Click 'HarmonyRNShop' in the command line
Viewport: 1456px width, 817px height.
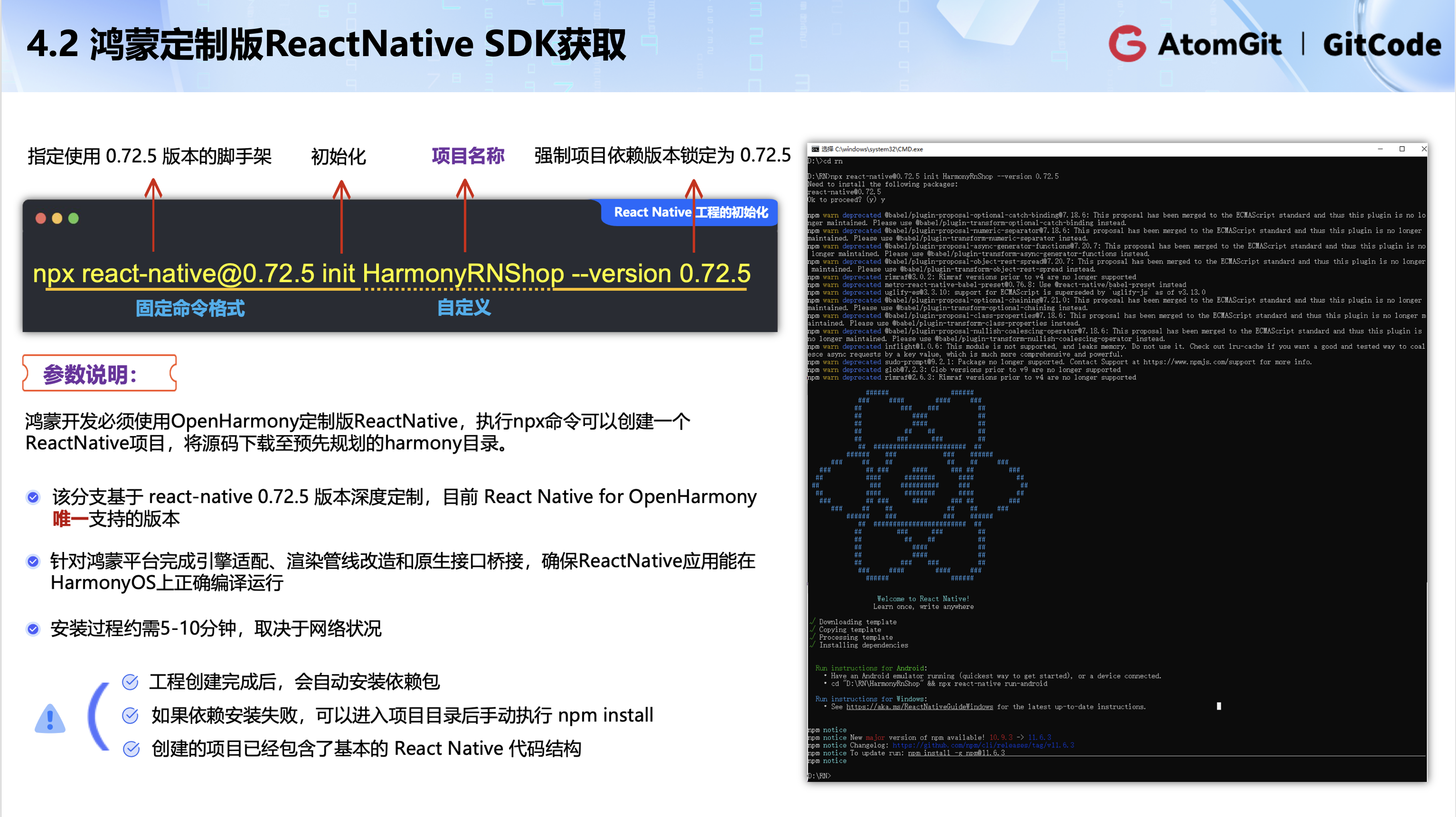464,274
